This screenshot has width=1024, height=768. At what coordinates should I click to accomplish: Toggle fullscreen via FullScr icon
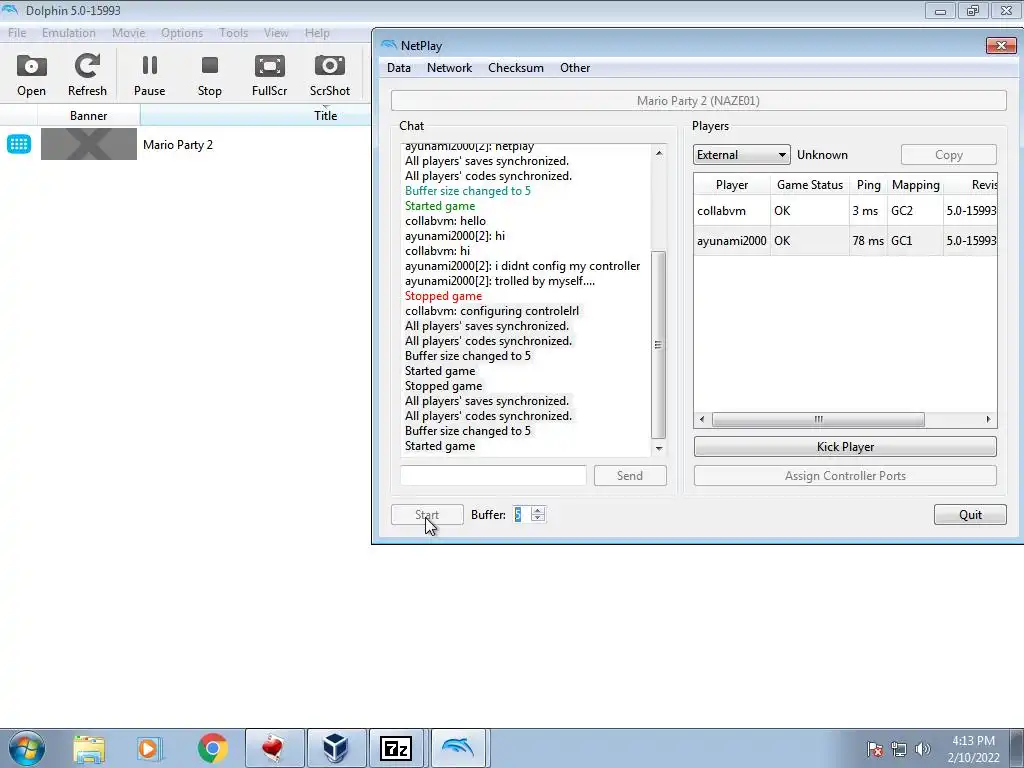270,75
